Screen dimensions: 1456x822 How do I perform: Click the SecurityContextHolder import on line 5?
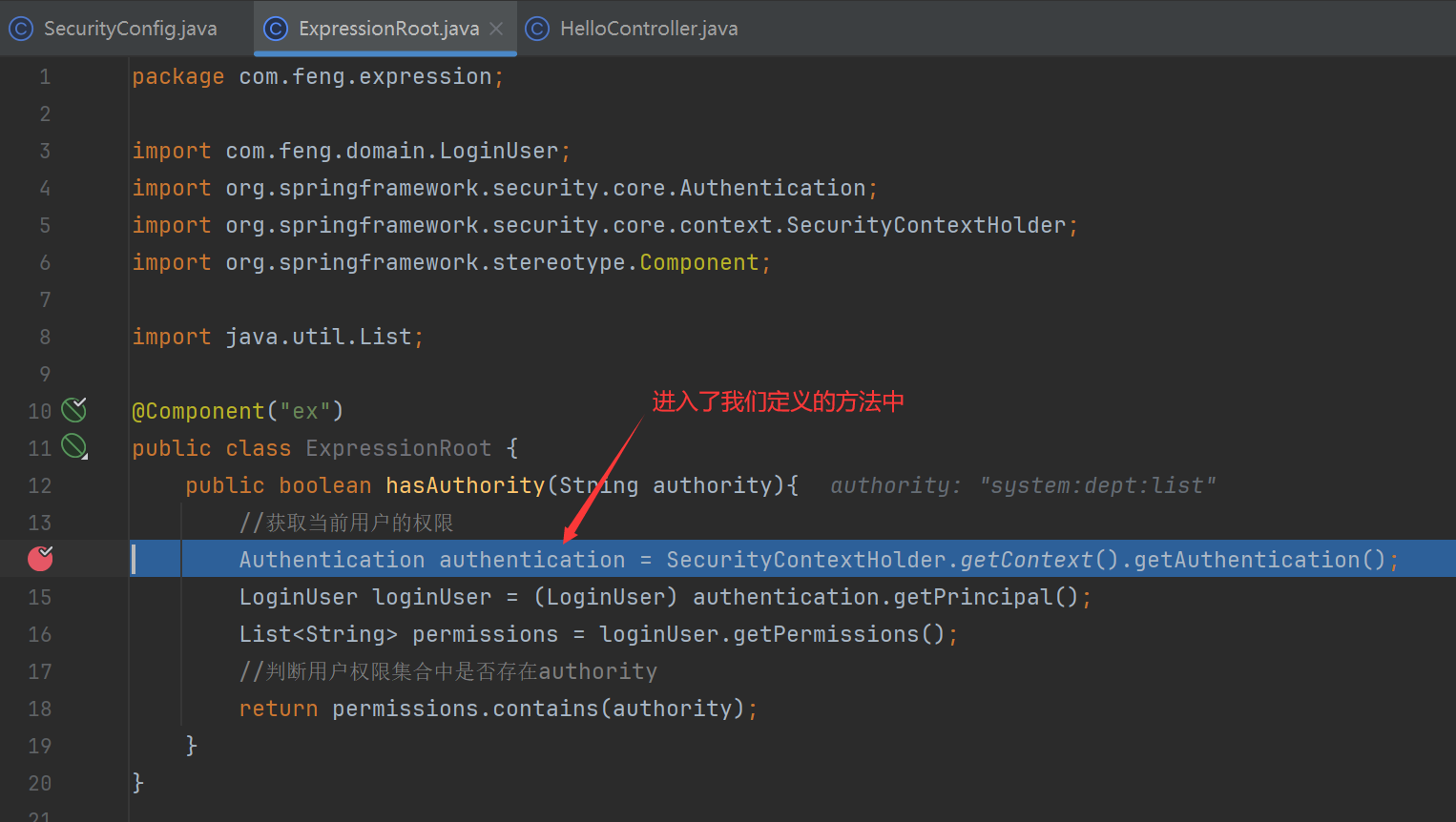click(x=926, y=225)
